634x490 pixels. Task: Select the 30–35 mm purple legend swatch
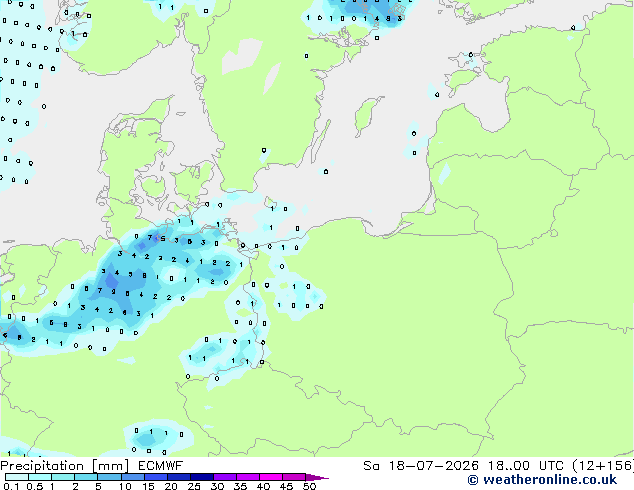click(x=225, y=477)
